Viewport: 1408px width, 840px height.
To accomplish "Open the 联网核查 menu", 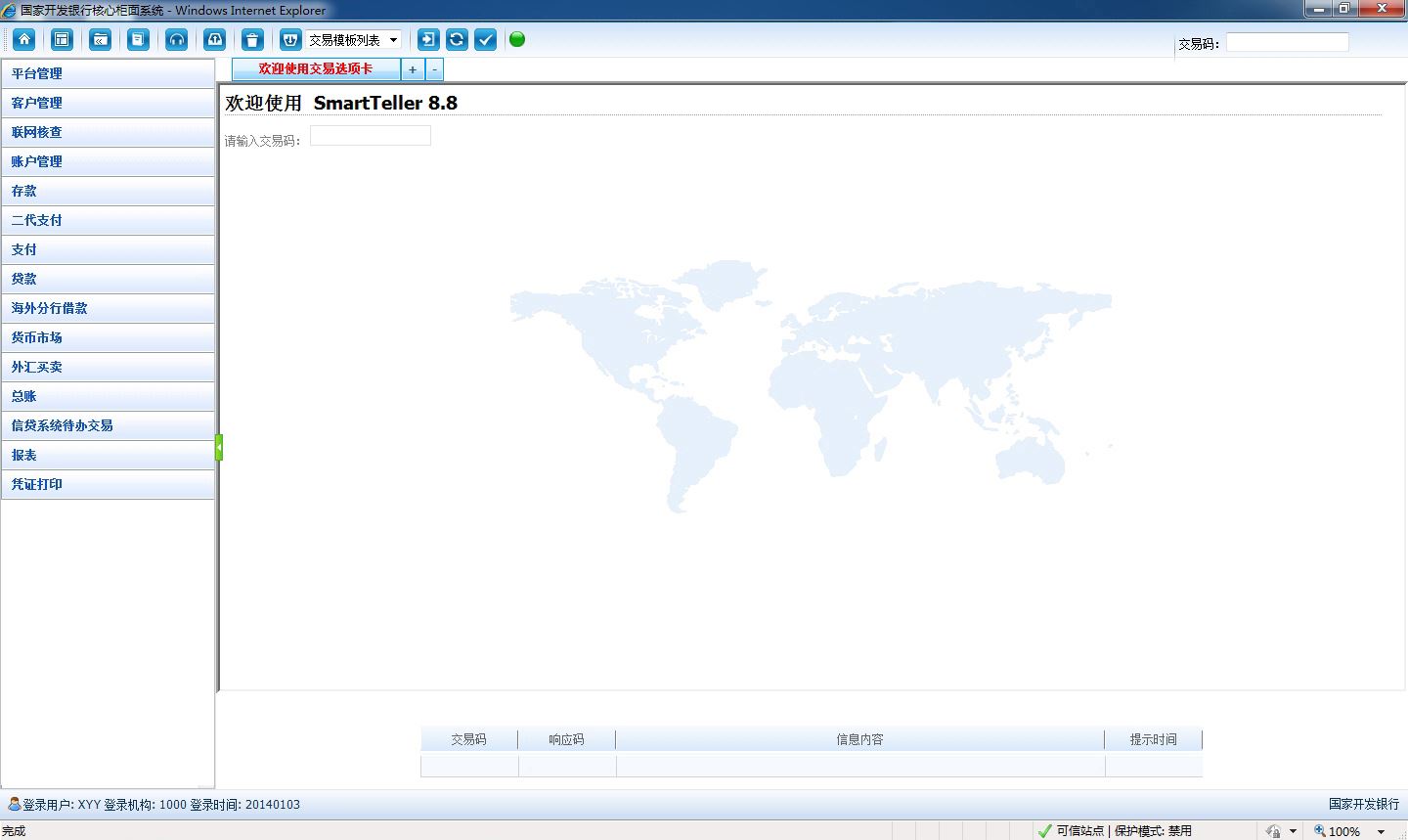I will 108,132.
